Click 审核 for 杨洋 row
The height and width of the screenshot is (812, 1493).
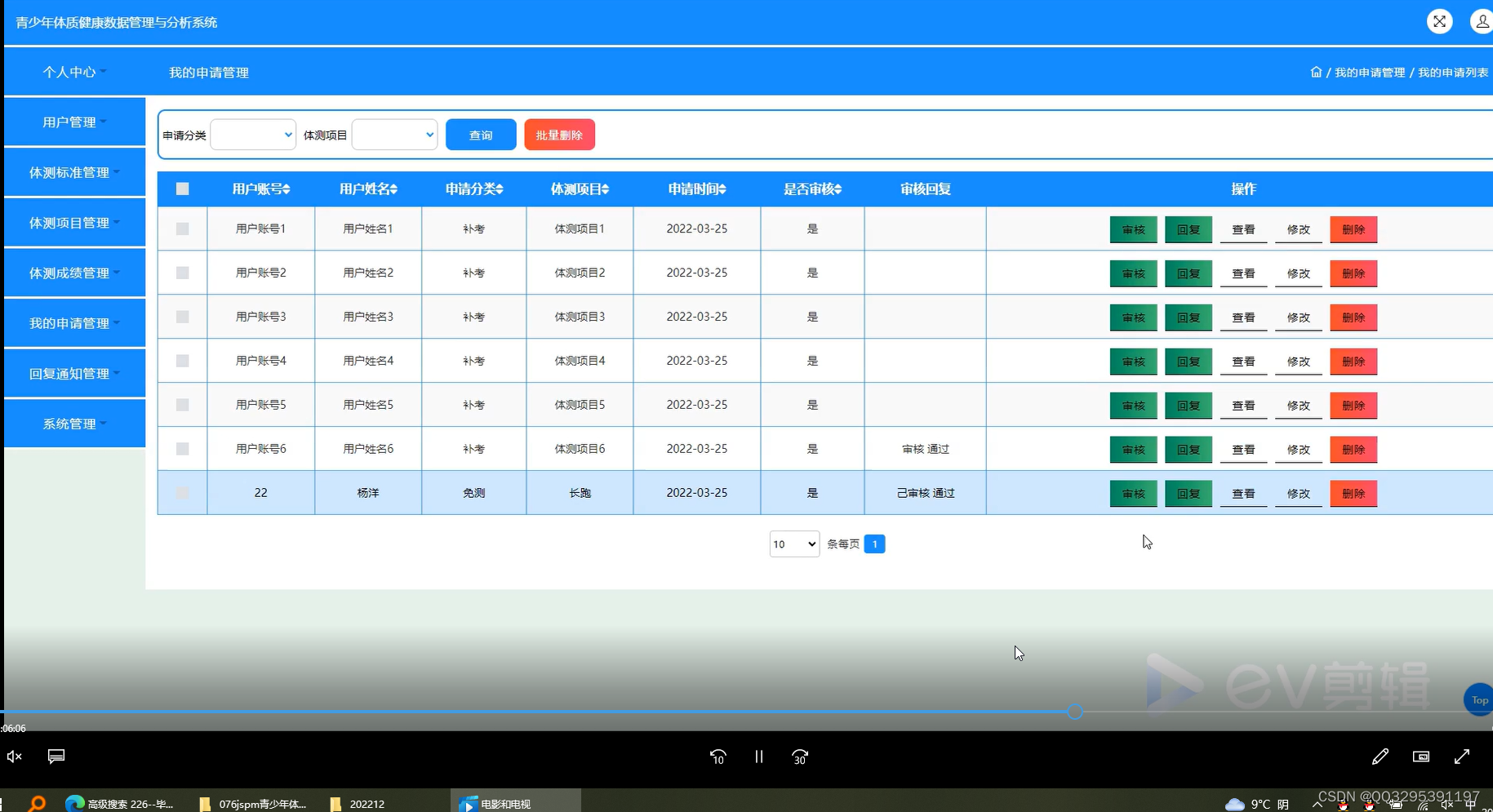coord(1133,494)
